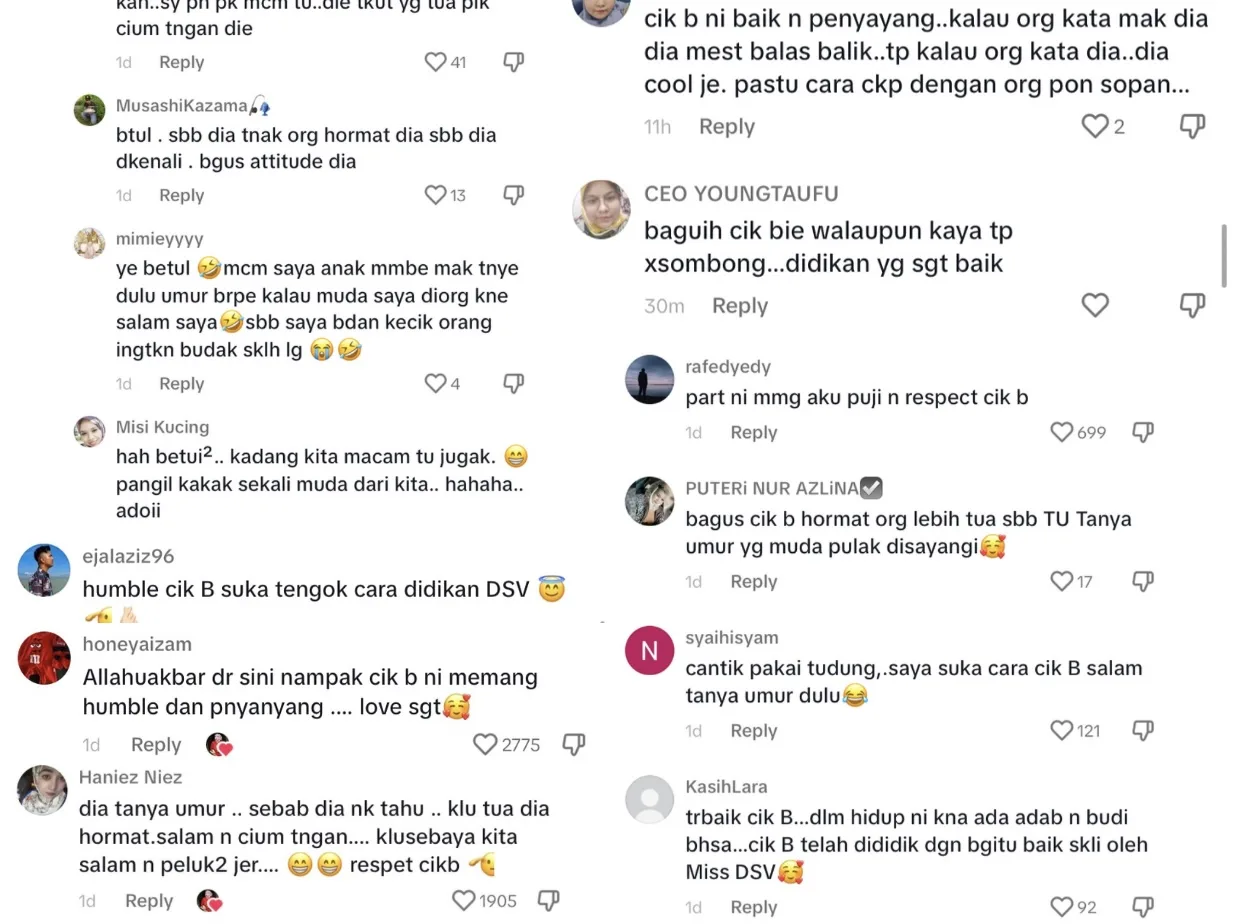Like PUTERi NUR AZLiNA's comment
The width and height of the screenshot is (1242, 924).
[1062, 581]
